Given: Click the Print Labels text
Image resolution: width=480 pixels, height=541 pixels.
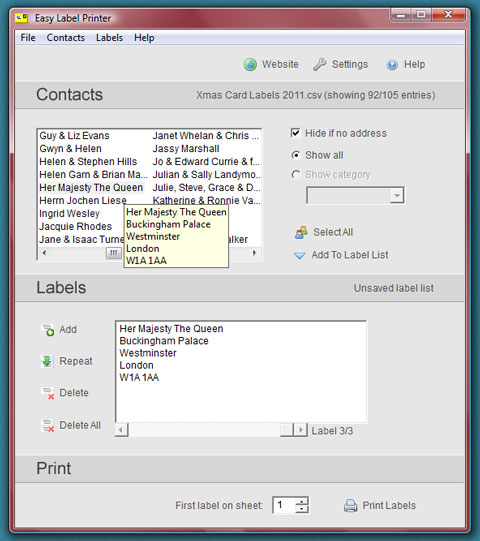Looking at the screenshot, I should [389, 506].
